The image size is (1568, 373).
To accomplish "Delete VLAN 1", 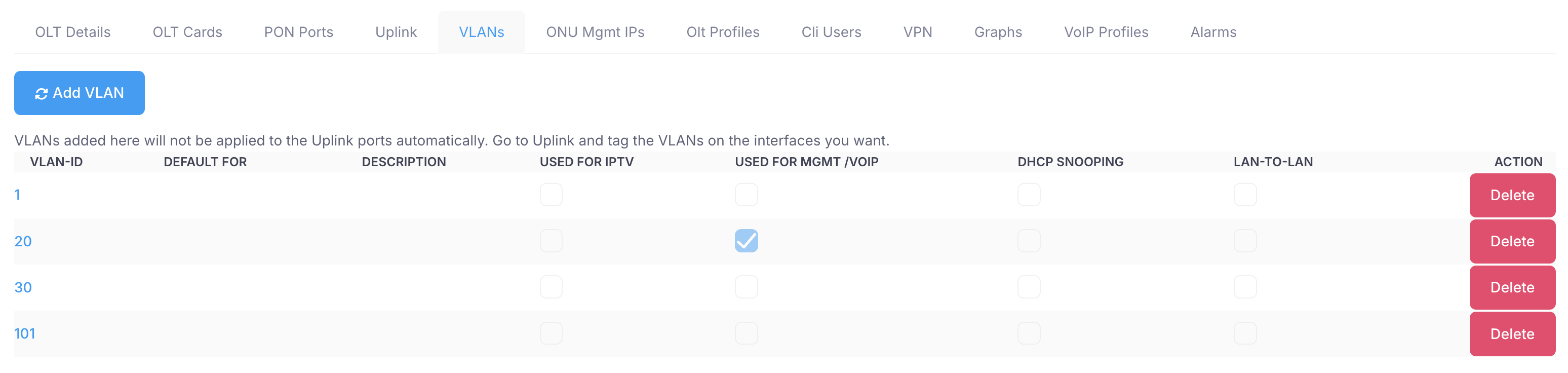I will click(x=1511, y=195).
